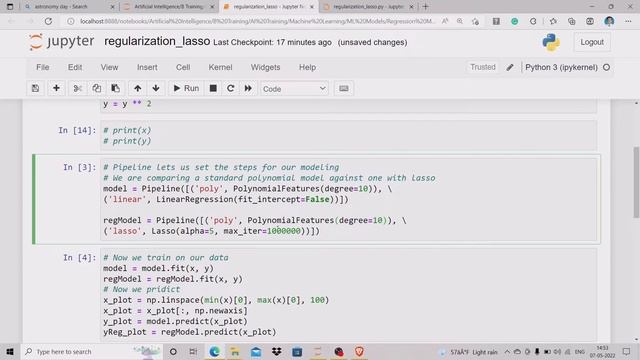Open the Widgets menu
640x360 pixels.
coord(265,67)
